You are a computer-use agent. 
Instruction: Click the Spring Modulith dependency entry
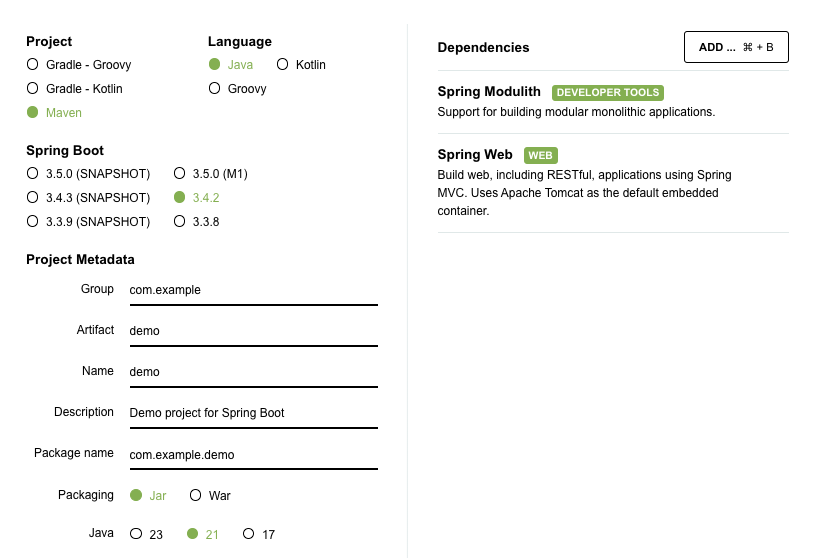[613, 102]
